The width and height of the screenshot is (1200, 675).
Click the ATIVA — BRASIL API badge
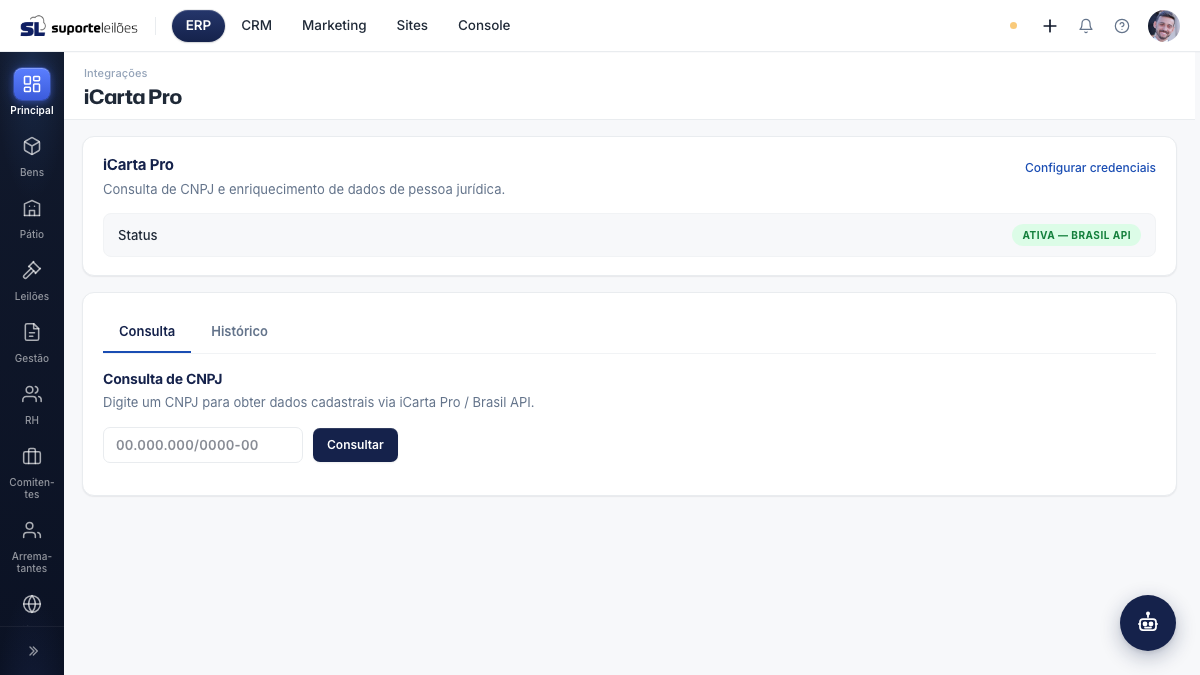point(1076,235)
